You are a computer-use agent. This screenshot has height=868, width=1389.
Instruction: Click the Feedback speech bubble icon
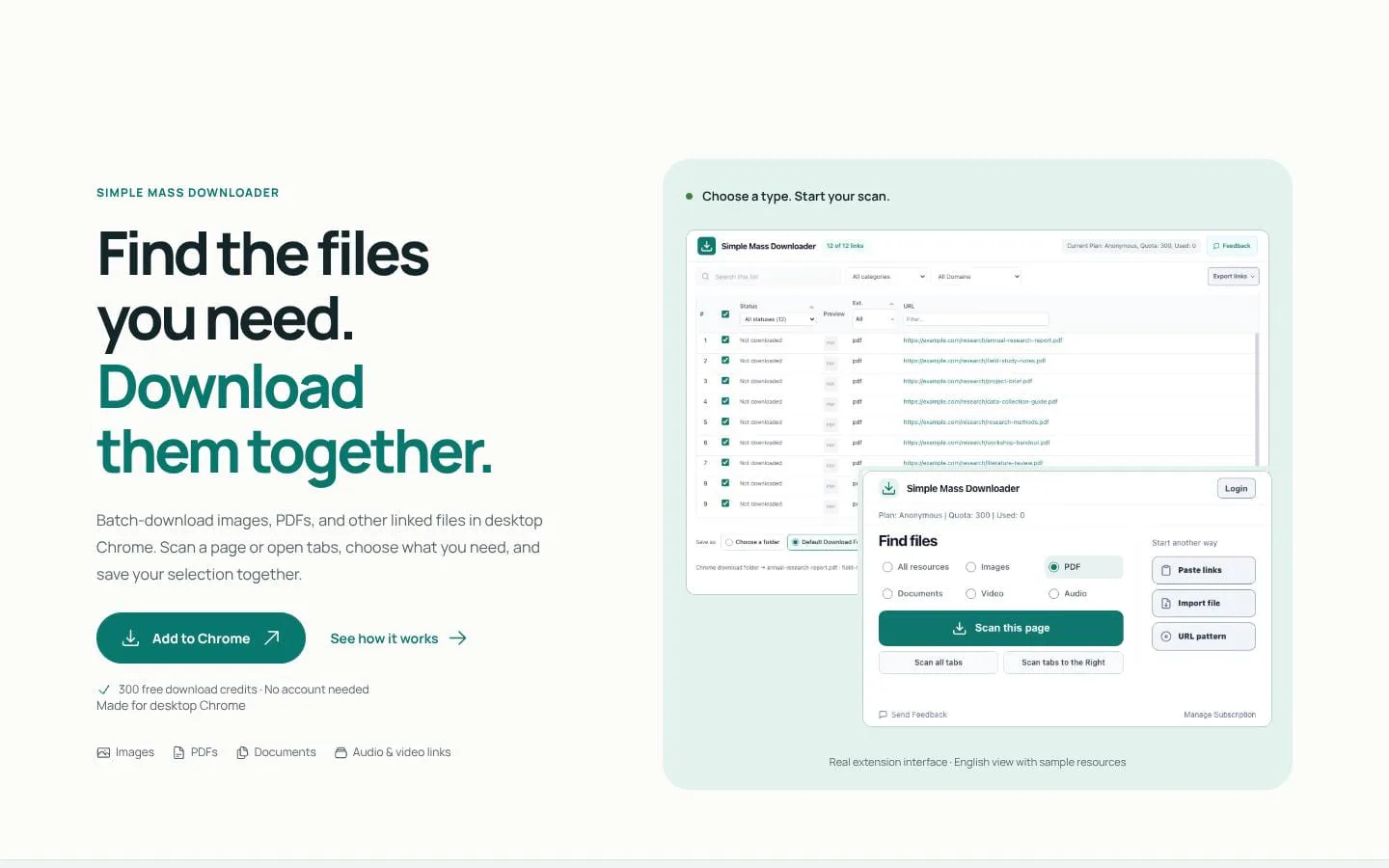point(1216,246)
